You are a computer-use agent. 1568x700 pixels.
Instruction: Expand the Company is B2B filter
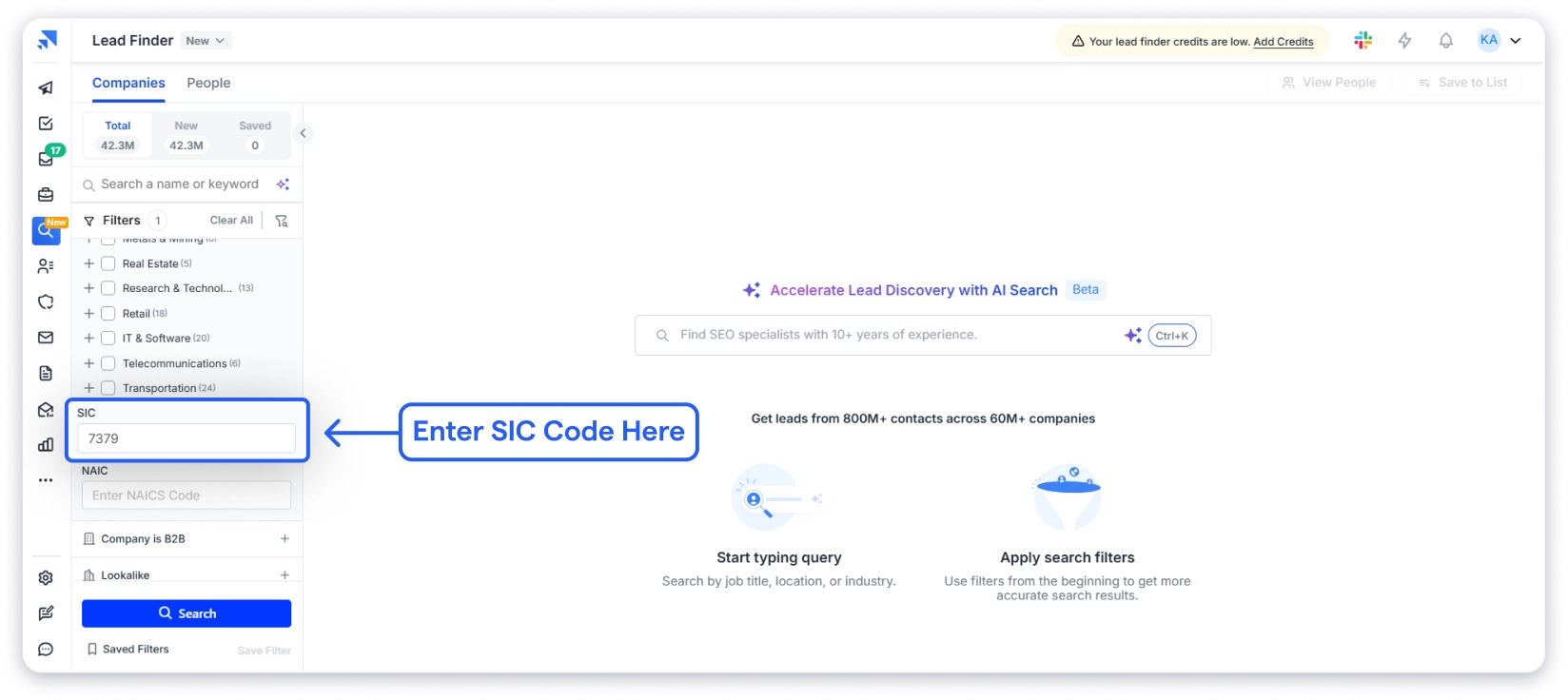click(x=284, y=538)
